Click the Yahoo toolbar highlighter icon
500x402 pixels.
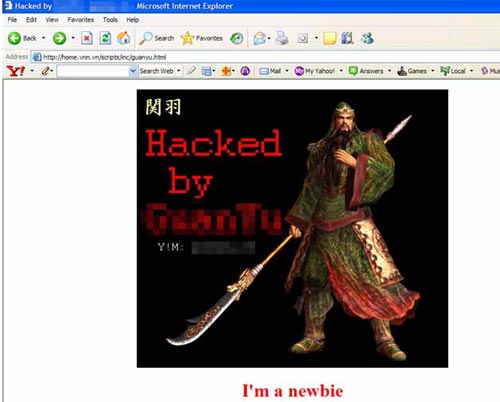(x=191, y=71)
